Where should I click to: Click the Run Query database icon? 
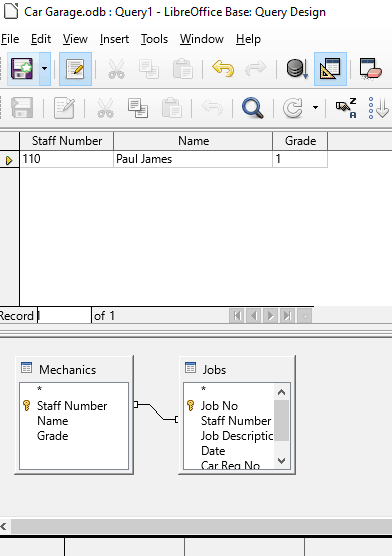pos(297,69)
